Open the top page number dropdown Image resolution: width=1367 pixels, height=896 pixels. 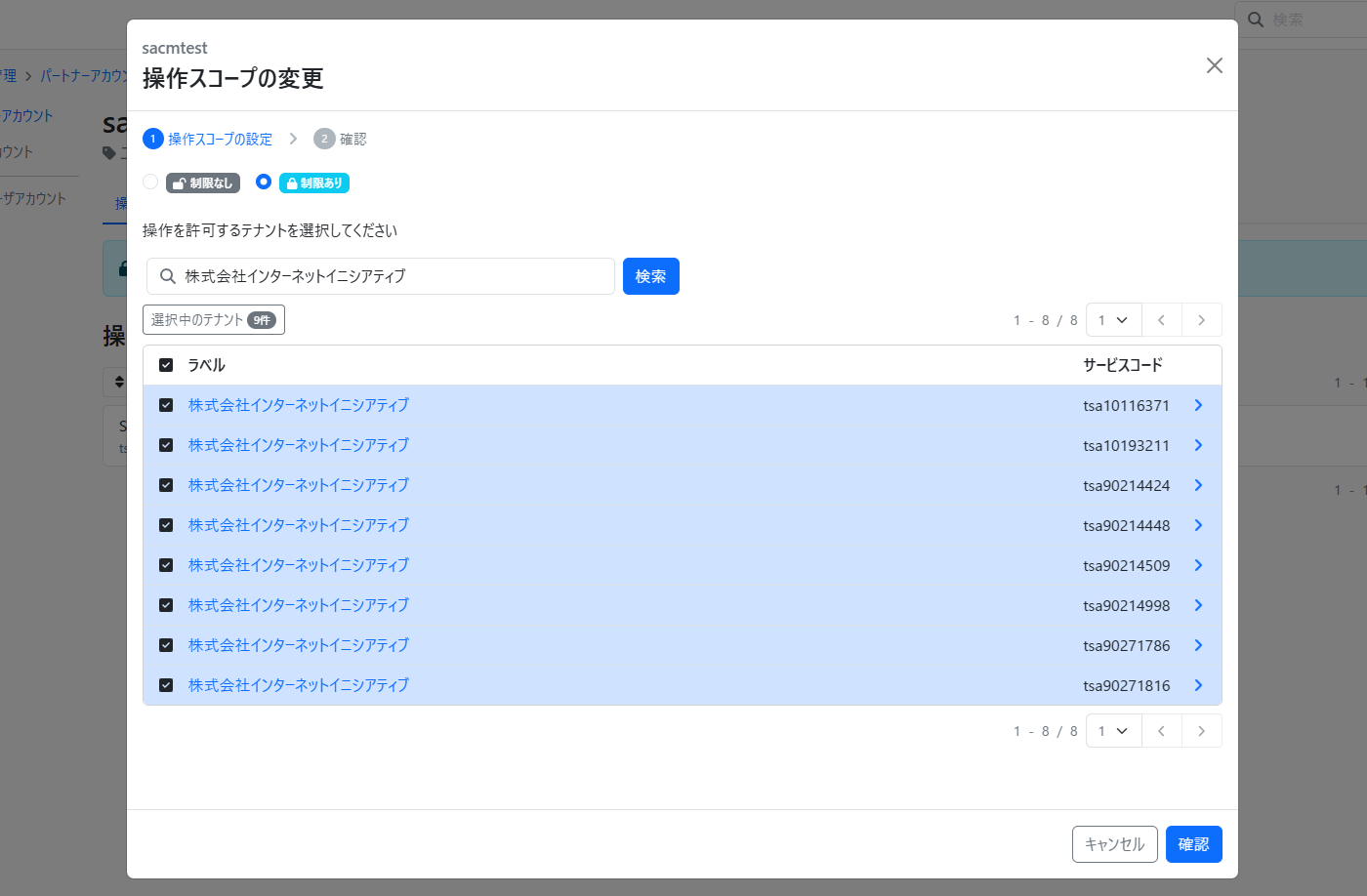(x=1113, y=320)
